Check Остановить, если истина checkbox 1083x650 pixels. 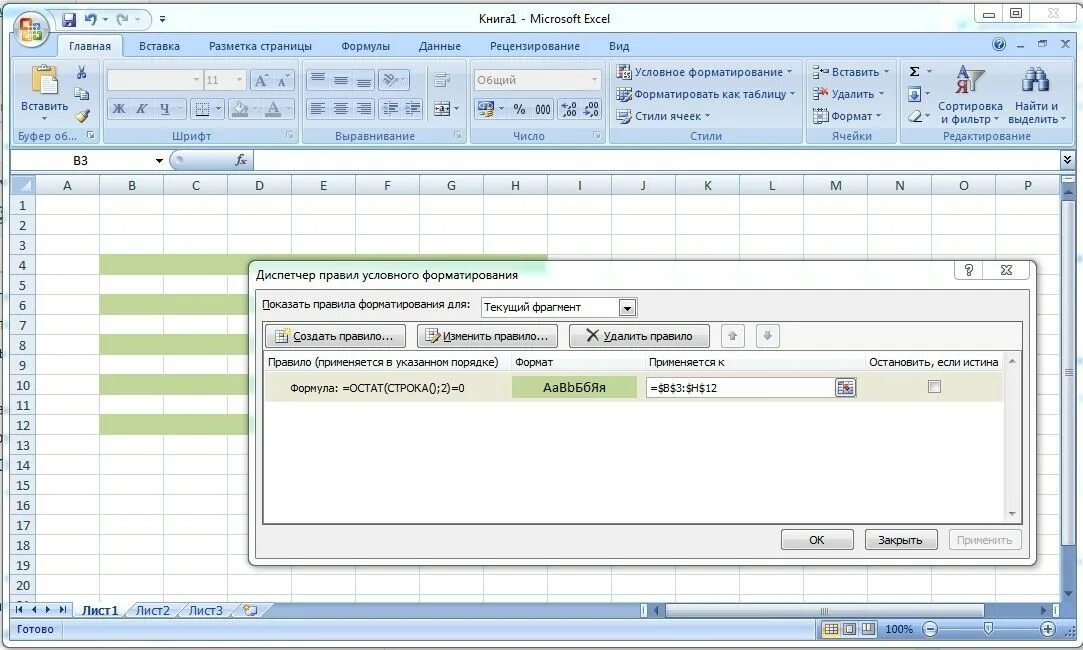(934, 387)
